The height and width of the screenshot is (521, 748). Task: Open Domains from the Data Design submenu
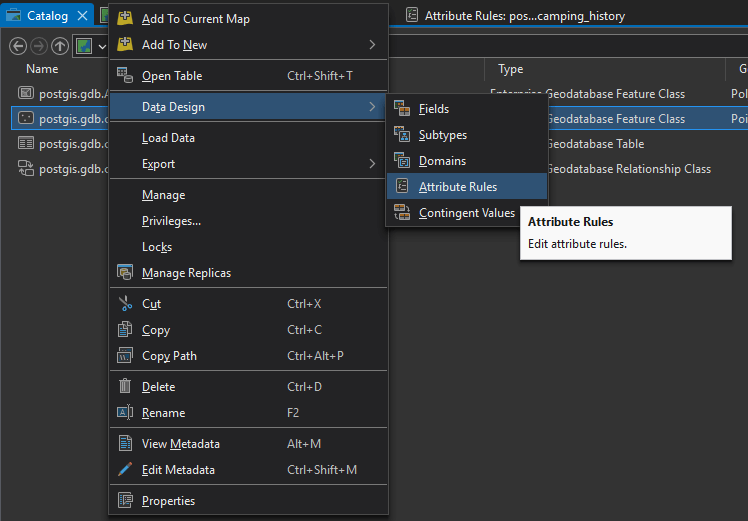click(442, 161)
